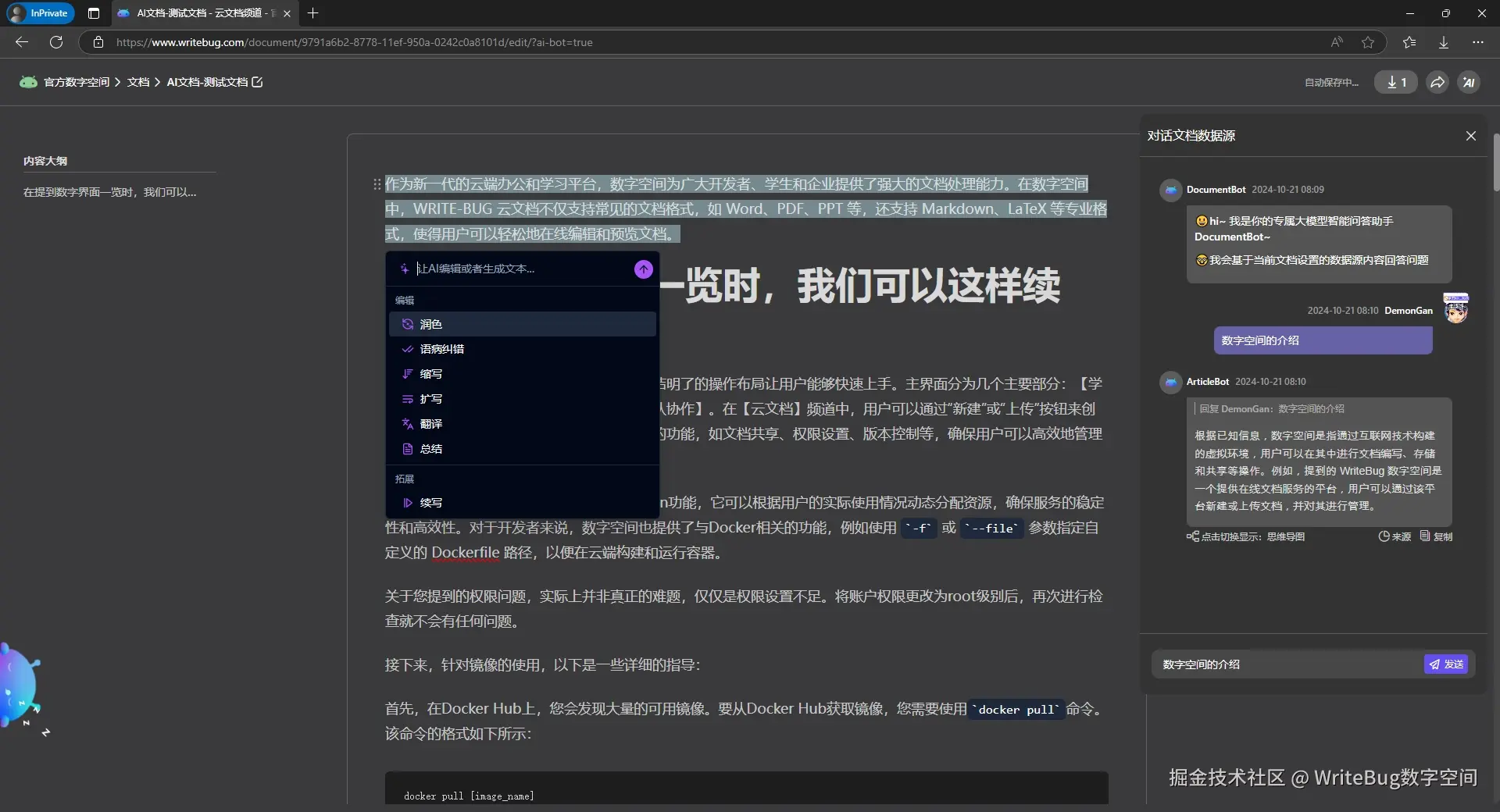This screenshot has width=1500, height=812.
Task: Close the 对话文档数据源 panel
Action: [1471, 135]
